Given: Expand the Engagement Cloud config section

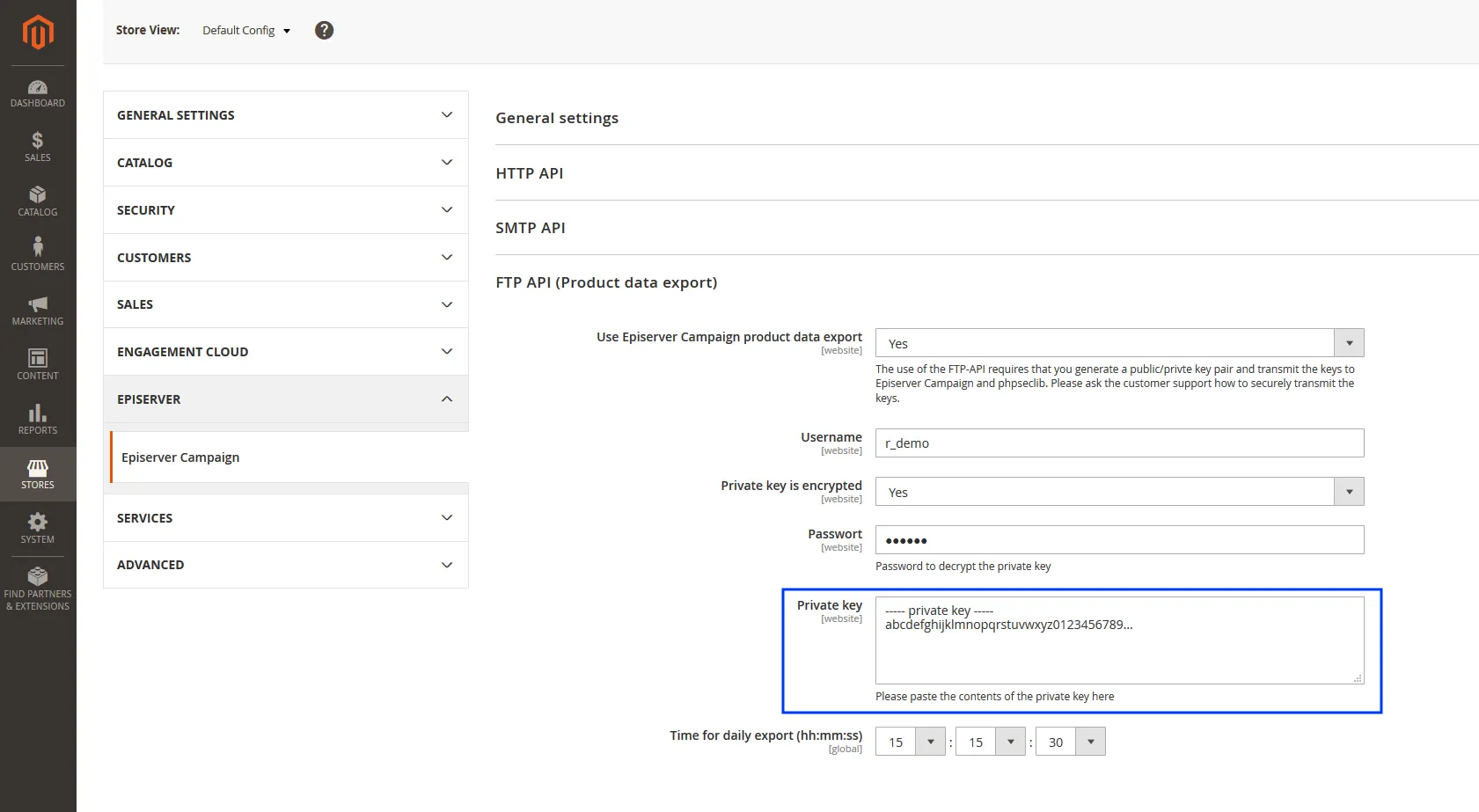Looking at the screenshot, I should (286, 352).
